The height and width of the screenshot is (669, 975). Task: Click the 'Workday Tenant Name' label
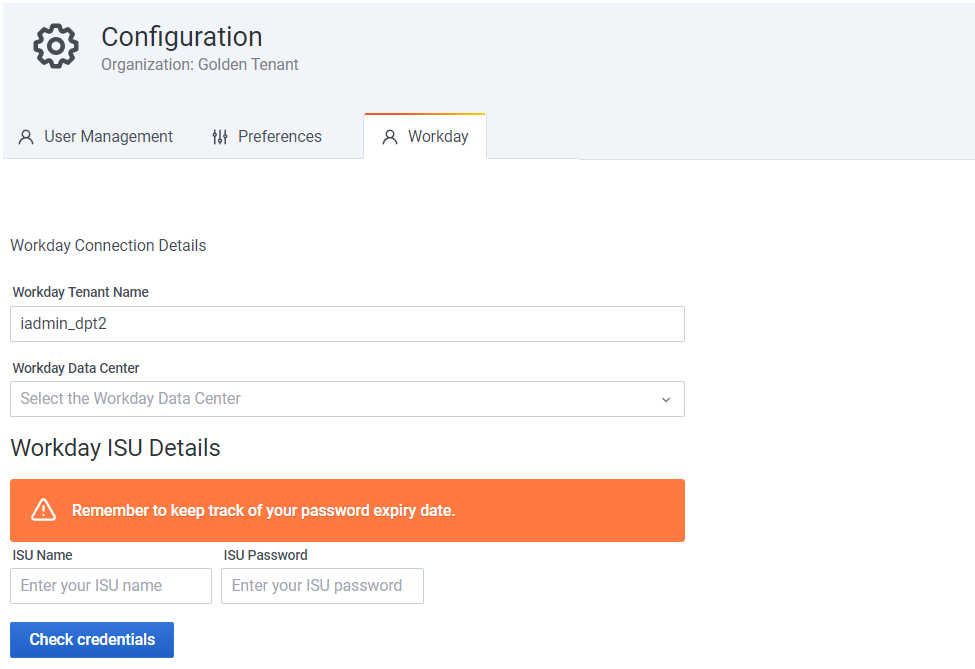(x=81, y=292)
